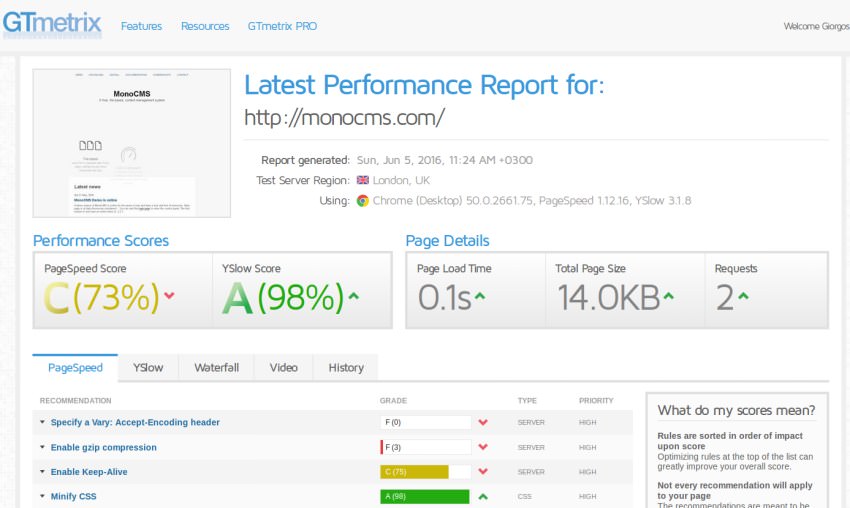Expand the Minify CSS row
Viewport: 850px width, 508px height.
42,496
